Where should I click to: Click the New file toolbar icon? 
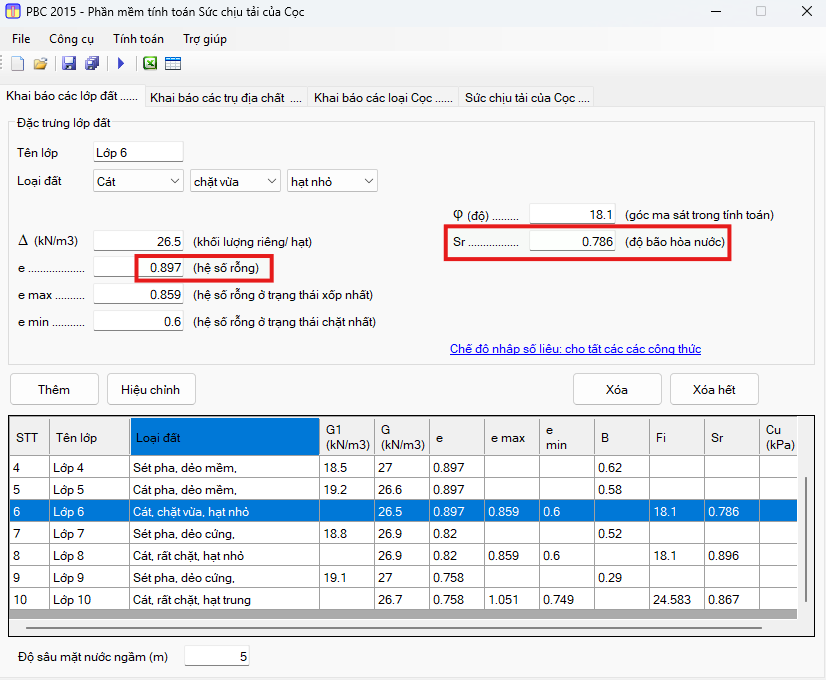(17, 64)
